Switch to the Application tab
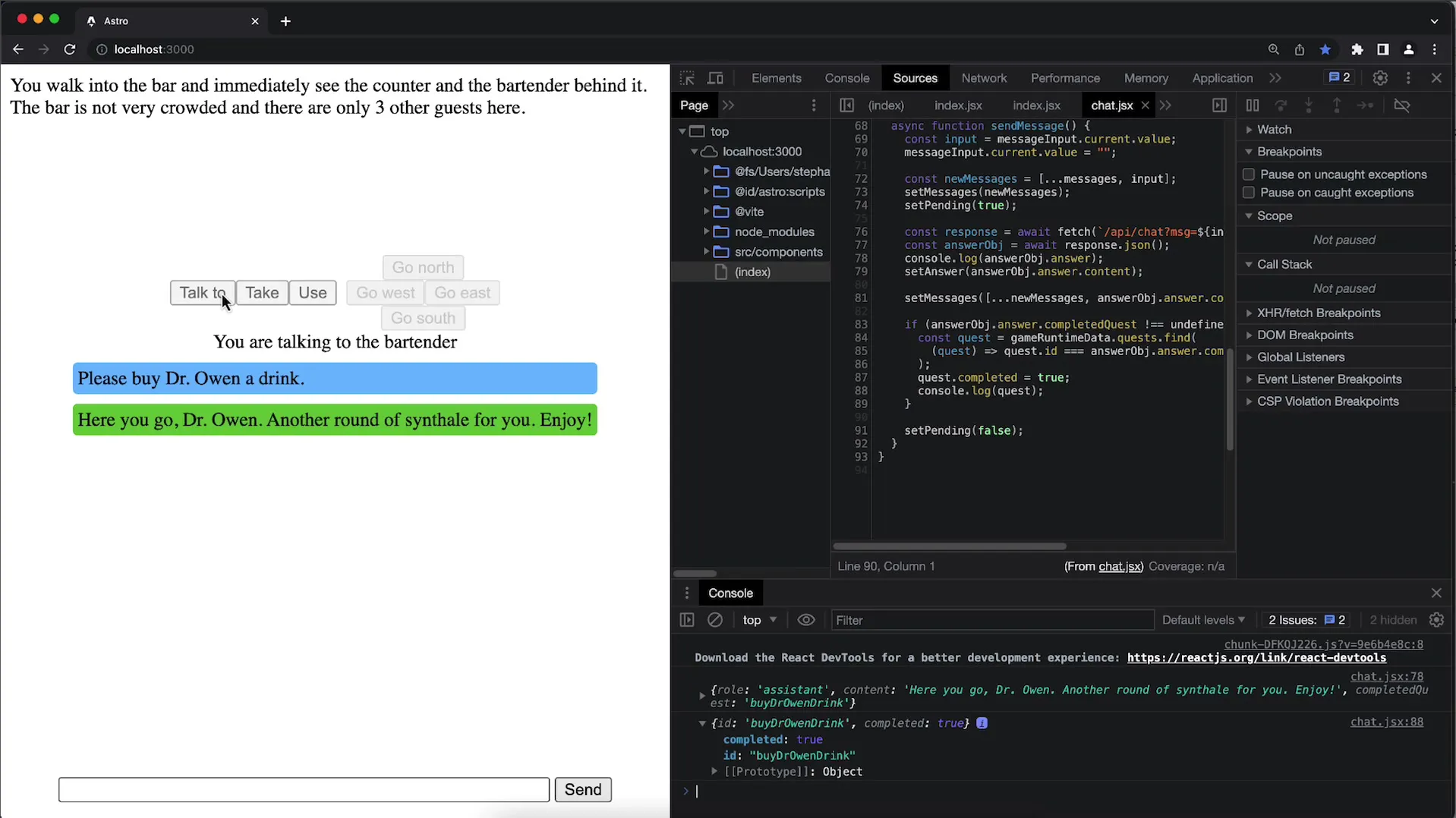 [1222, 78]
